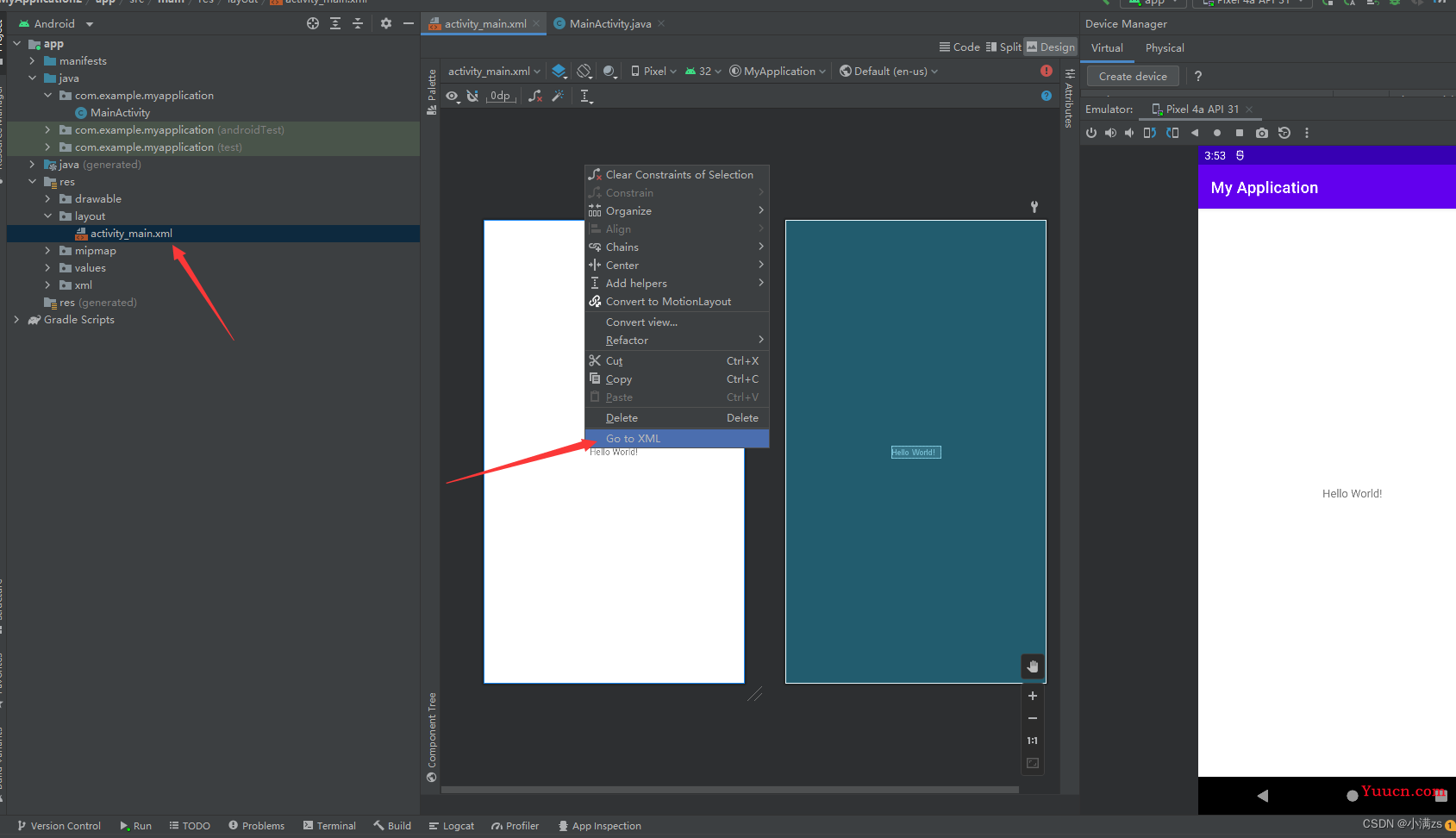Click the Create device button

point(1133,76)
